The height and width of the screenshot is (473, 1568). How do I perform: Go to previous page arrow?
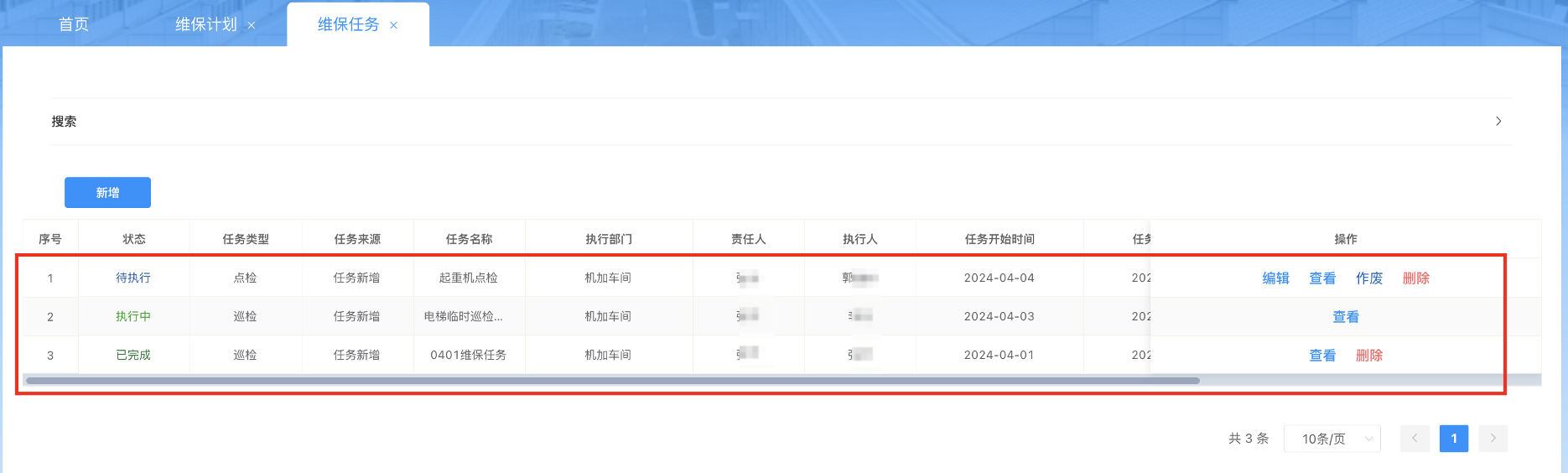coord(1415,439)
